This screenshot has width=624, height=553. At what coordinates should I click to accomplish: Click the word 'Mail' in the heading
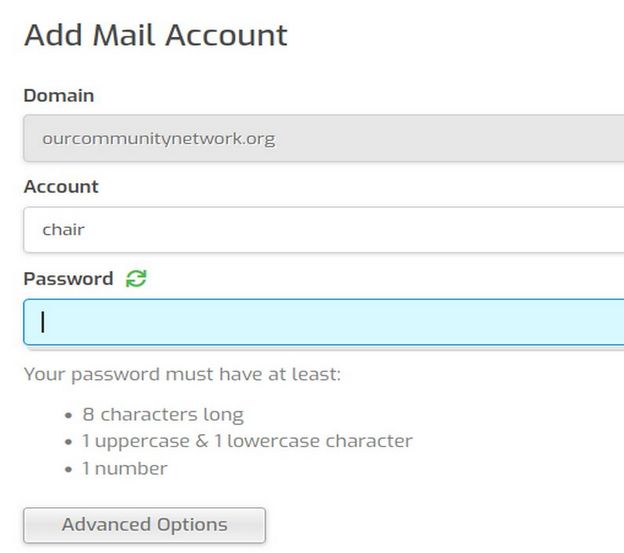click(x=126, y=36)
